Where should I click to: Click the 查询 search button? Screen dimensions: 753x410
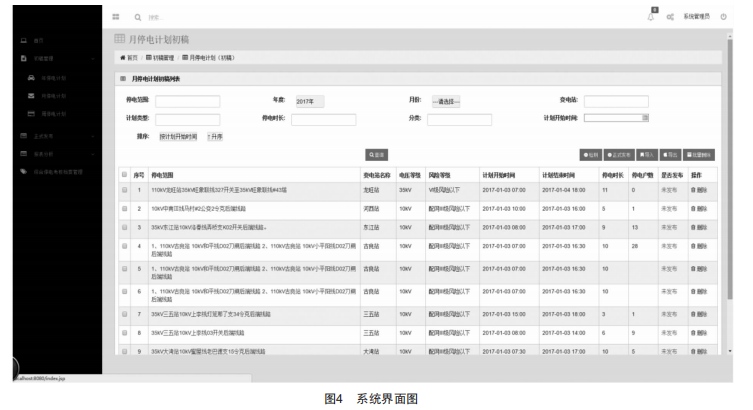(x=376, y=153)
